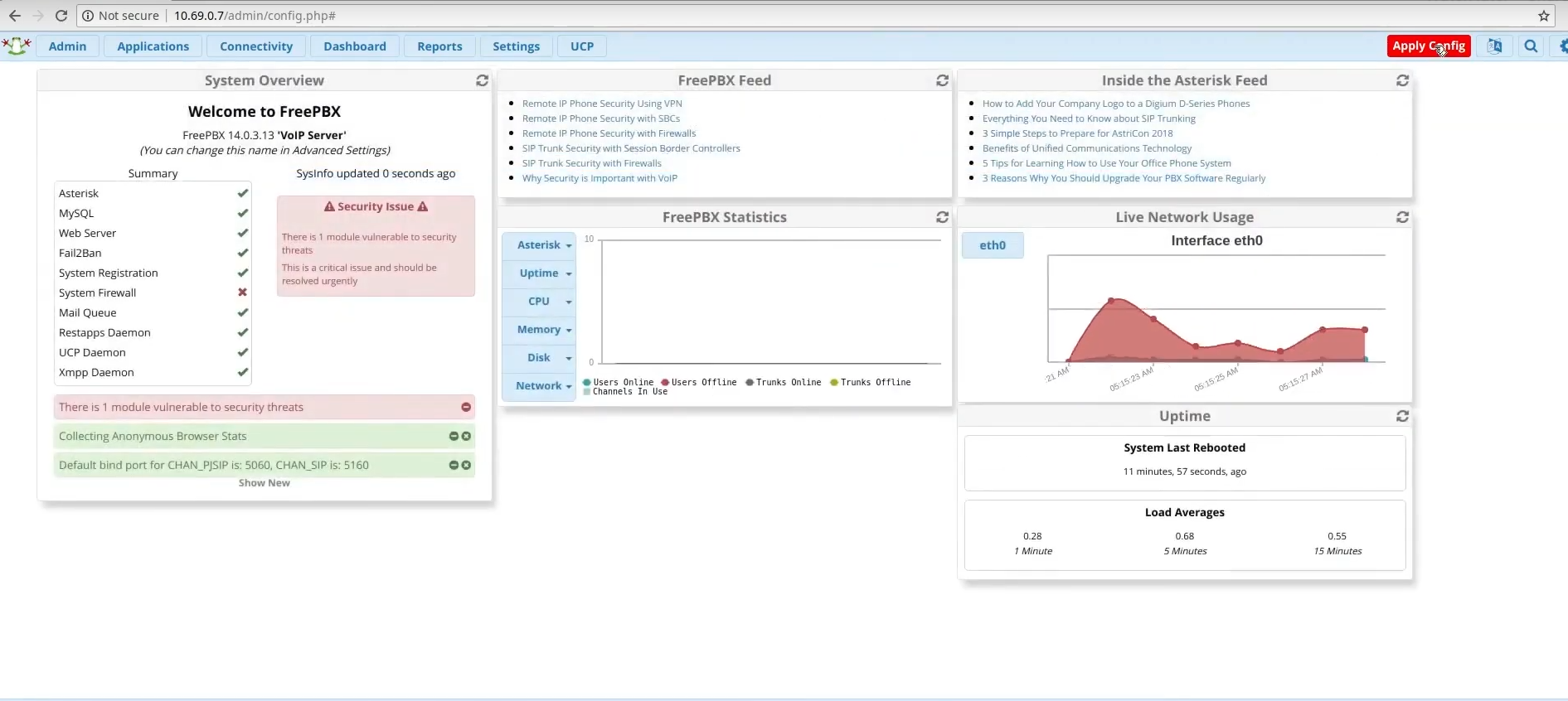Open the UCP menu
The height and width of the screenshot is (701, 1568).
pyautogui.click(x=582, y=46)
